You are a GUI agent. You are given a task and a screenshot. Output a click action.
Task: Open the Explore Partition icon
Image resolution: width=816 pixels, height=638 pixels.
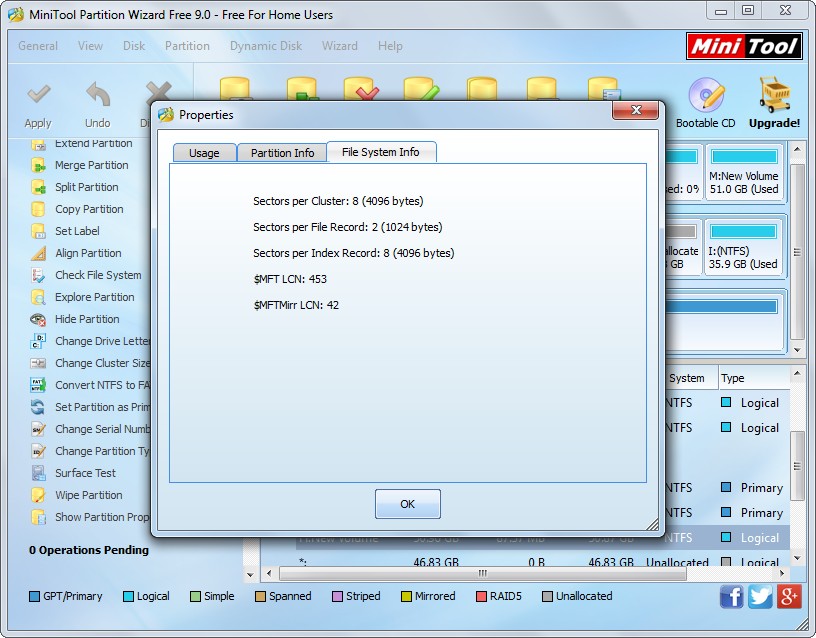coord(38,297)
